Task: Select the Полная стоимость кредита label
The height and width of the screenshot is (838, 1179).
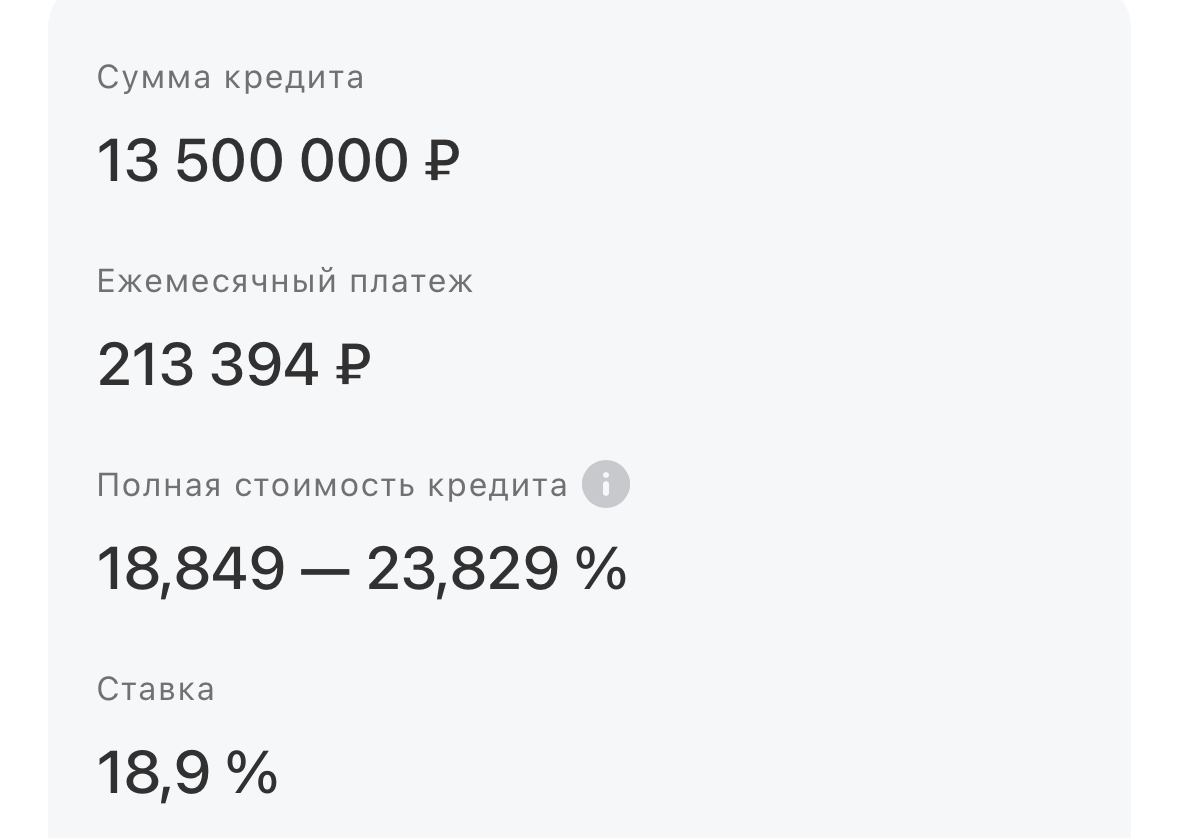Action: (332, 485)
